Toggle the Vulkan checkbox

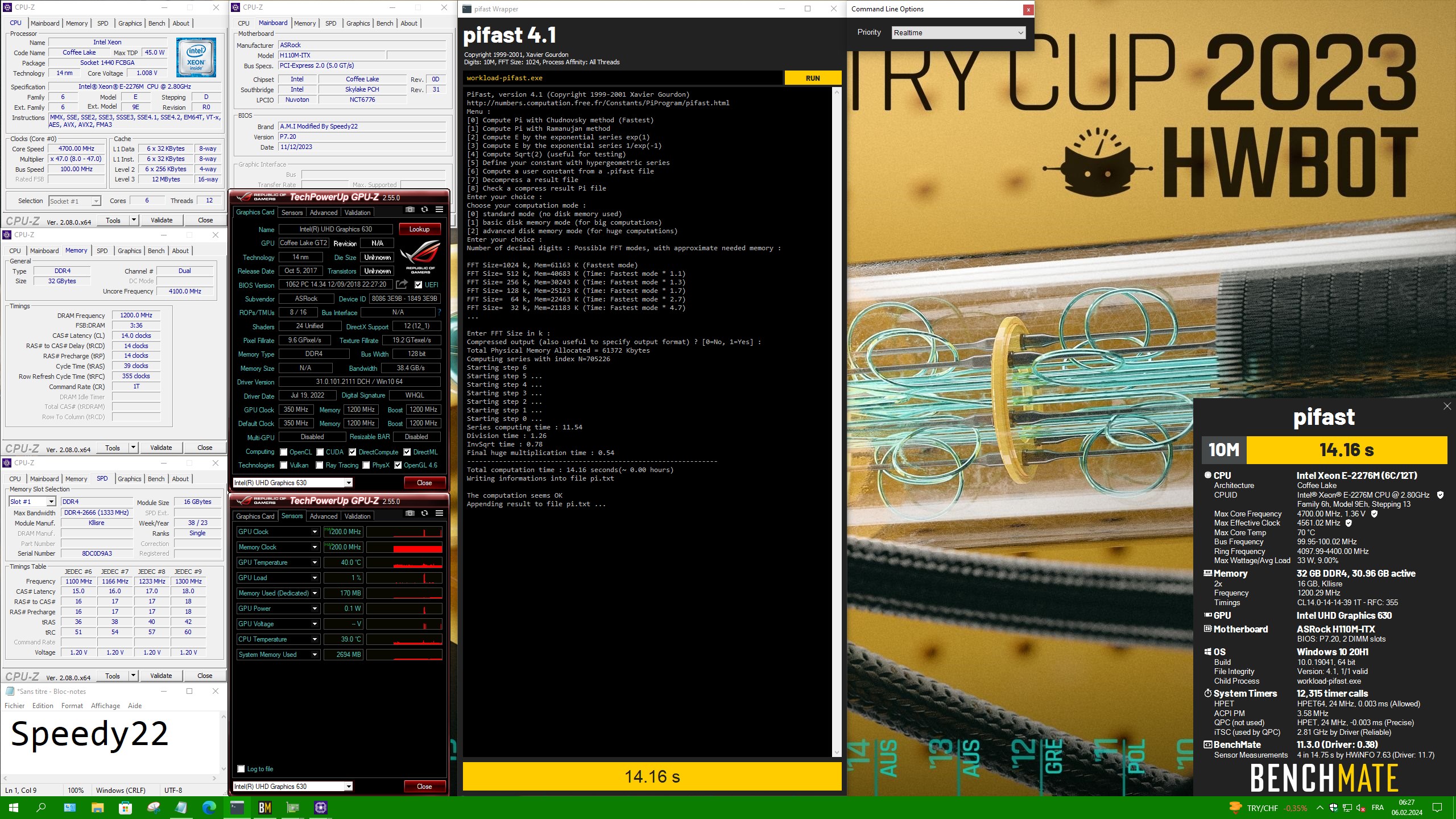[284, 465]
